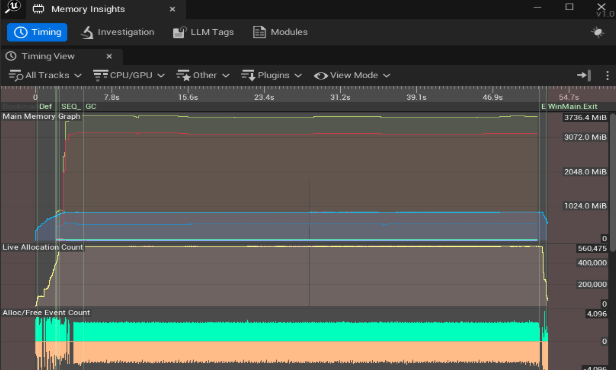Select the Live Allocation Count track label
Viewport: 616px width, 370px height.
[x=43, y=247]
